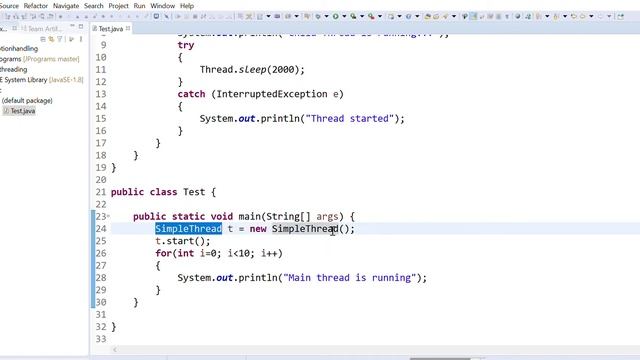Screen dimensions: 640x360
Task: Expand the Search dropdown arrow
Action: pyautogui.click(x=453, y=16)
